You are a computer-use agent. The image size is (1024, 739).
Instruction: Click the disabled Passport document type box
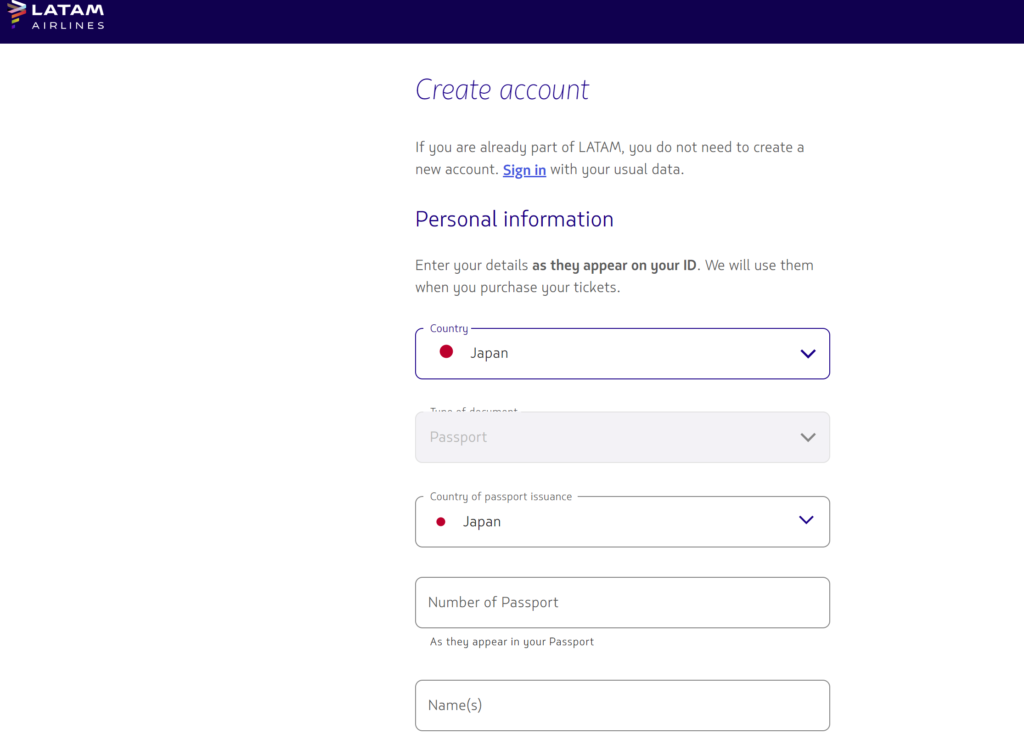(x=622, y=437)
